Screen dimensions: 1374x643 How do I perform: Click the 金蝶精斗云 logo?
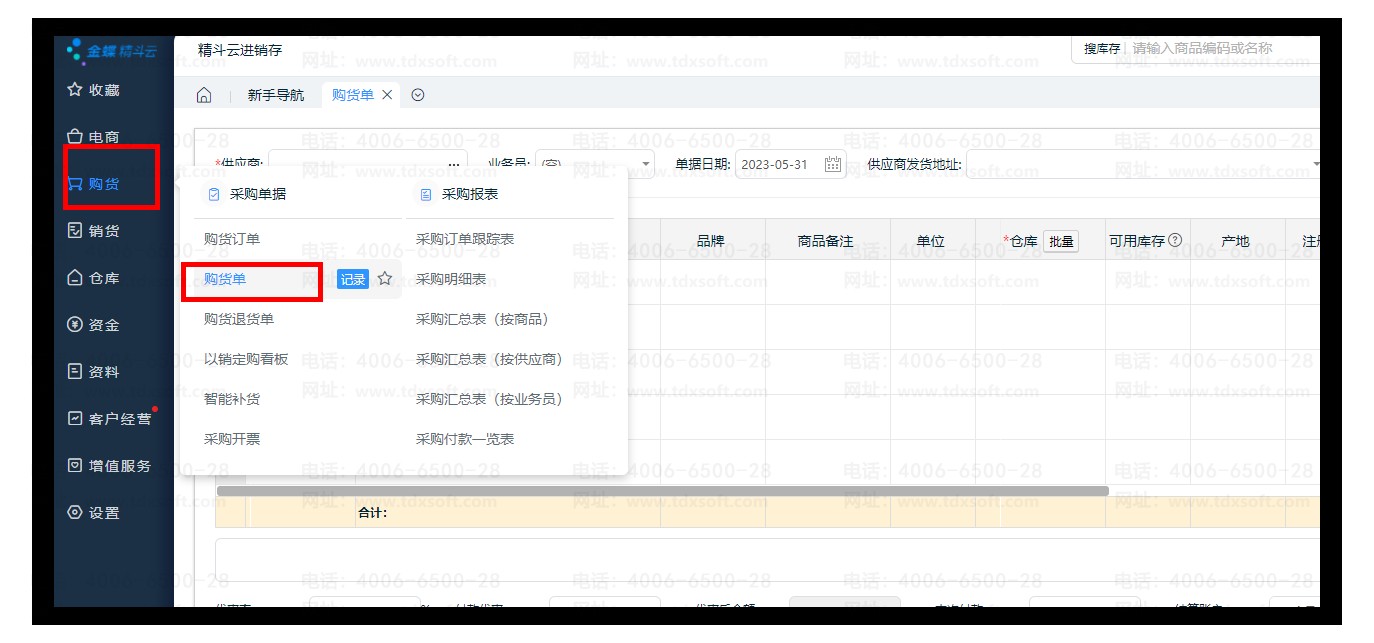111,51
